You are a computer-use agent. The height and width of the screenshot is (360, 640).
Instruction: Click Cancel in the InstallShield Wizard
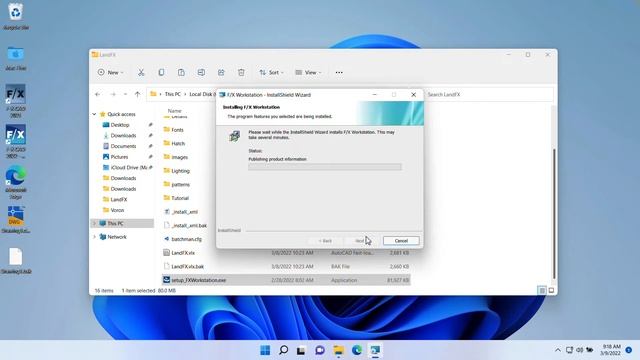(x=401, y=241)
